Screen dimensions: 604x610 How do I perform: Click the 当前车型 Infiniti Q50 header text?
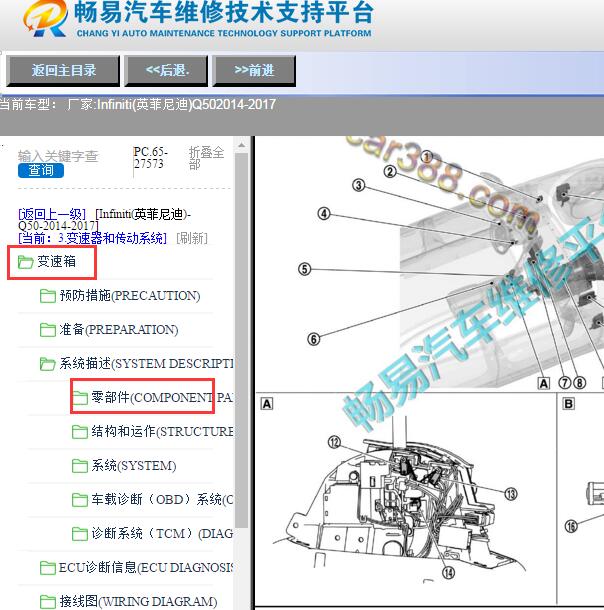[x=138, y=105]
